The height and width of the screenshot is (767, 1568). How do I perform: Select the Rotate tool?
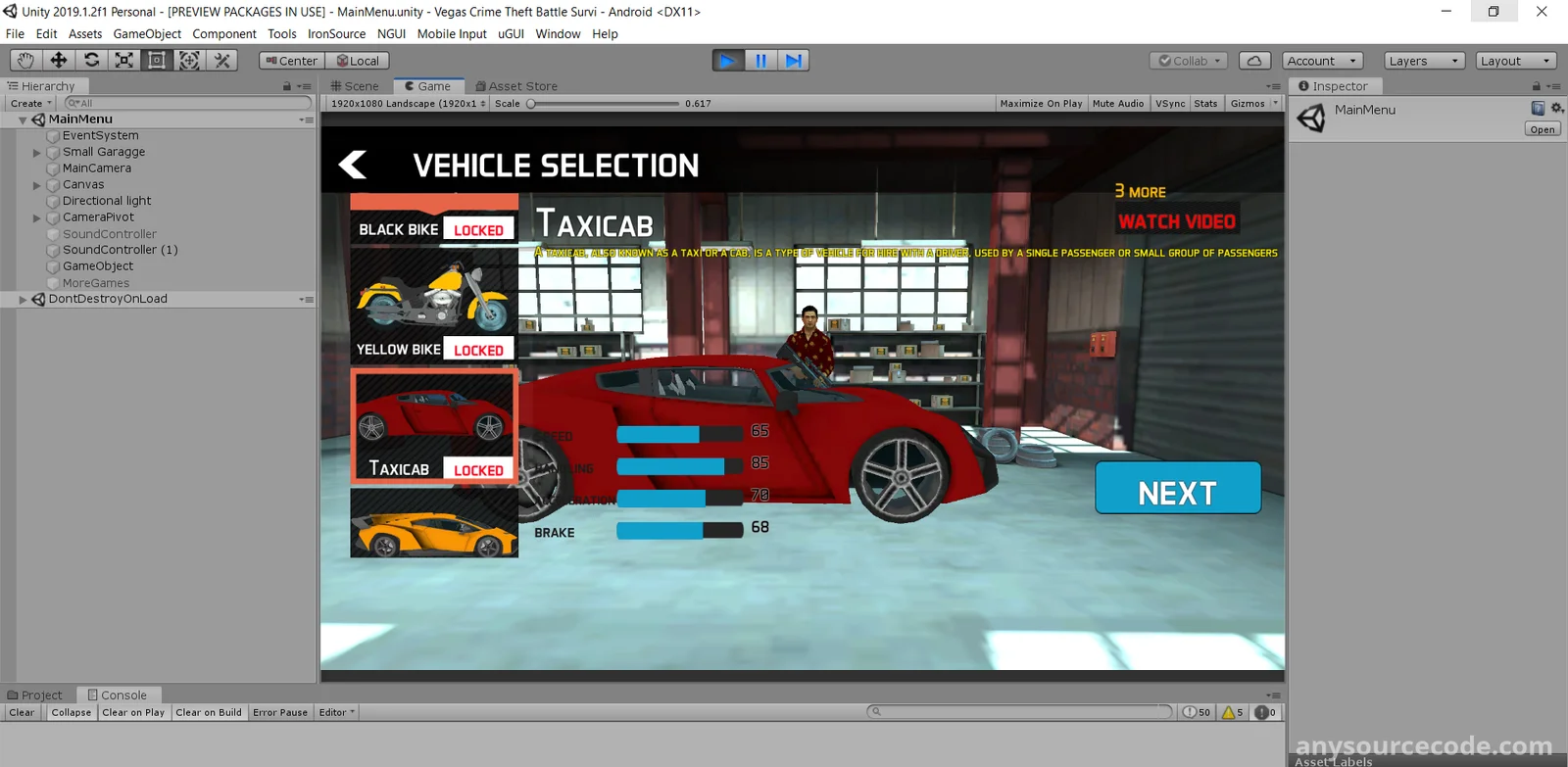(91, 61)
